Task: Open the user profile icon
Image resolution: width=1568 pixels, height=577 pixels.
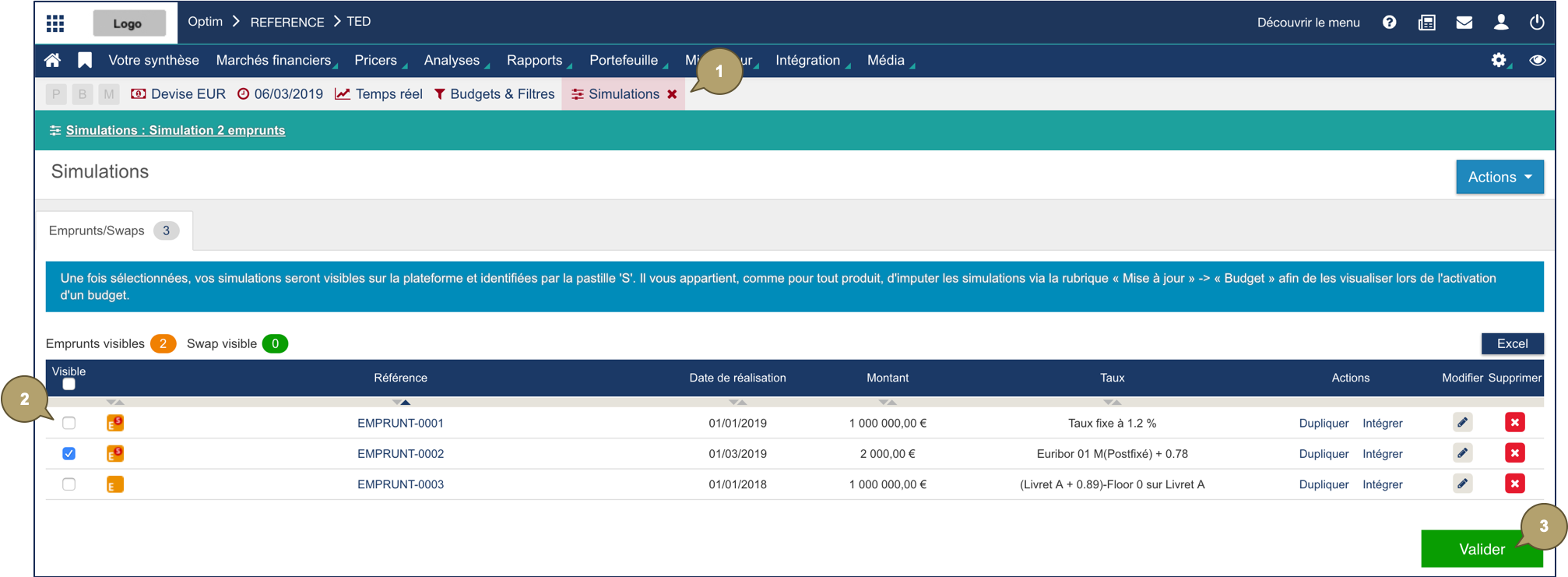Action: pos(1500,23)
